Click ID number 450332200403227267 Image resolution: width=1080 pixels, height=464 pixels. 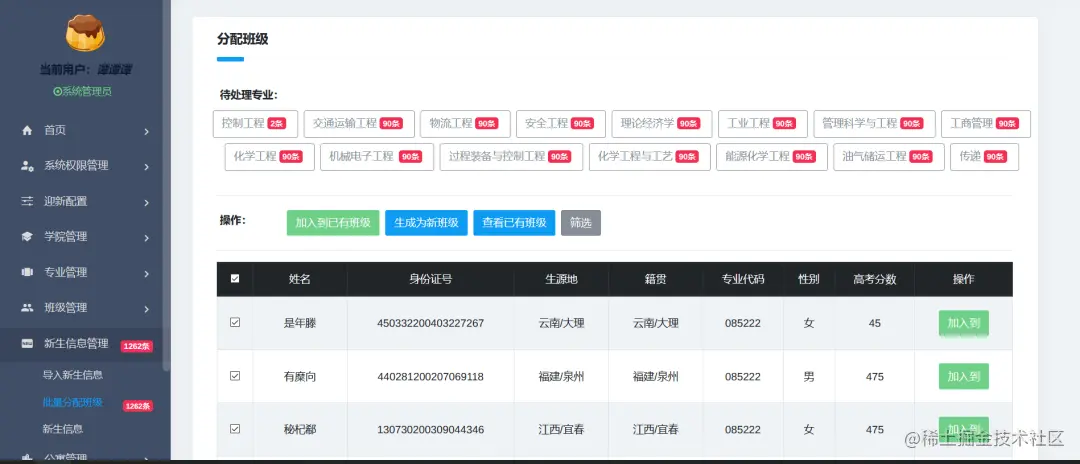coord(430,323)
